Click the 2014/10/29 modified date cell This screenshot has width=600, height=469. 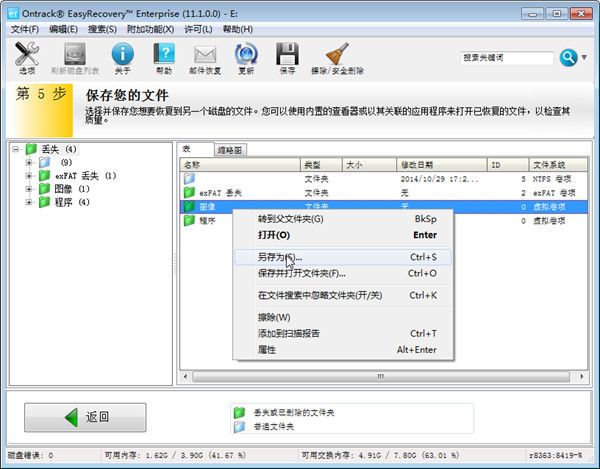pyautogui.click(x=439, y=179)
